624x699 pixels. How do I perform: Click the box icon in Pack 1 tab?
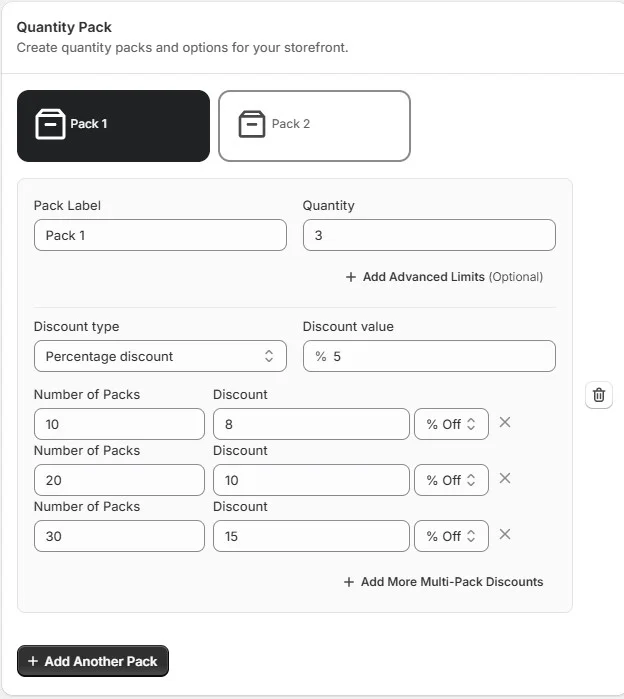(x=50, y=124)
